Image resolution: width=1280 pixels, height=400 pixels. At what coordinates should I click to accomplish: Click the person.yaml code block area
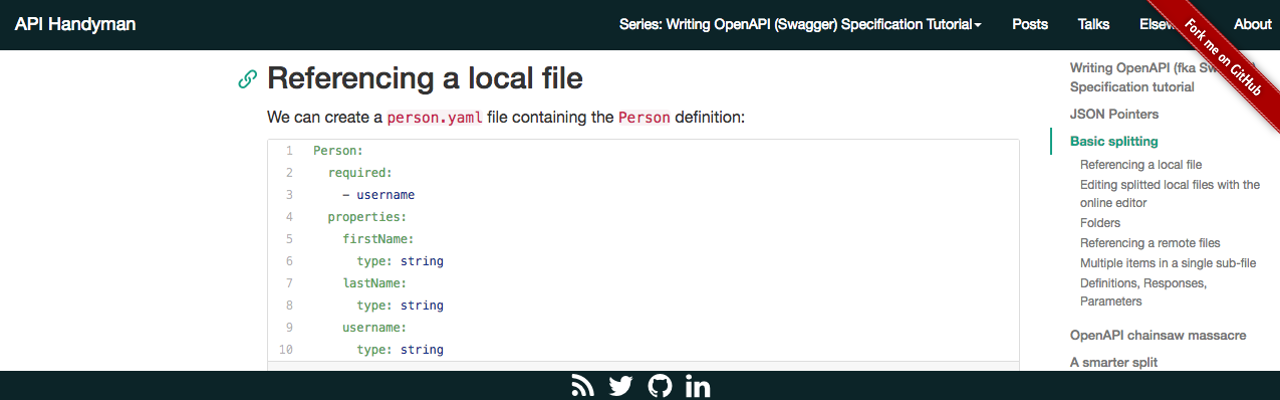click(643, 250)
